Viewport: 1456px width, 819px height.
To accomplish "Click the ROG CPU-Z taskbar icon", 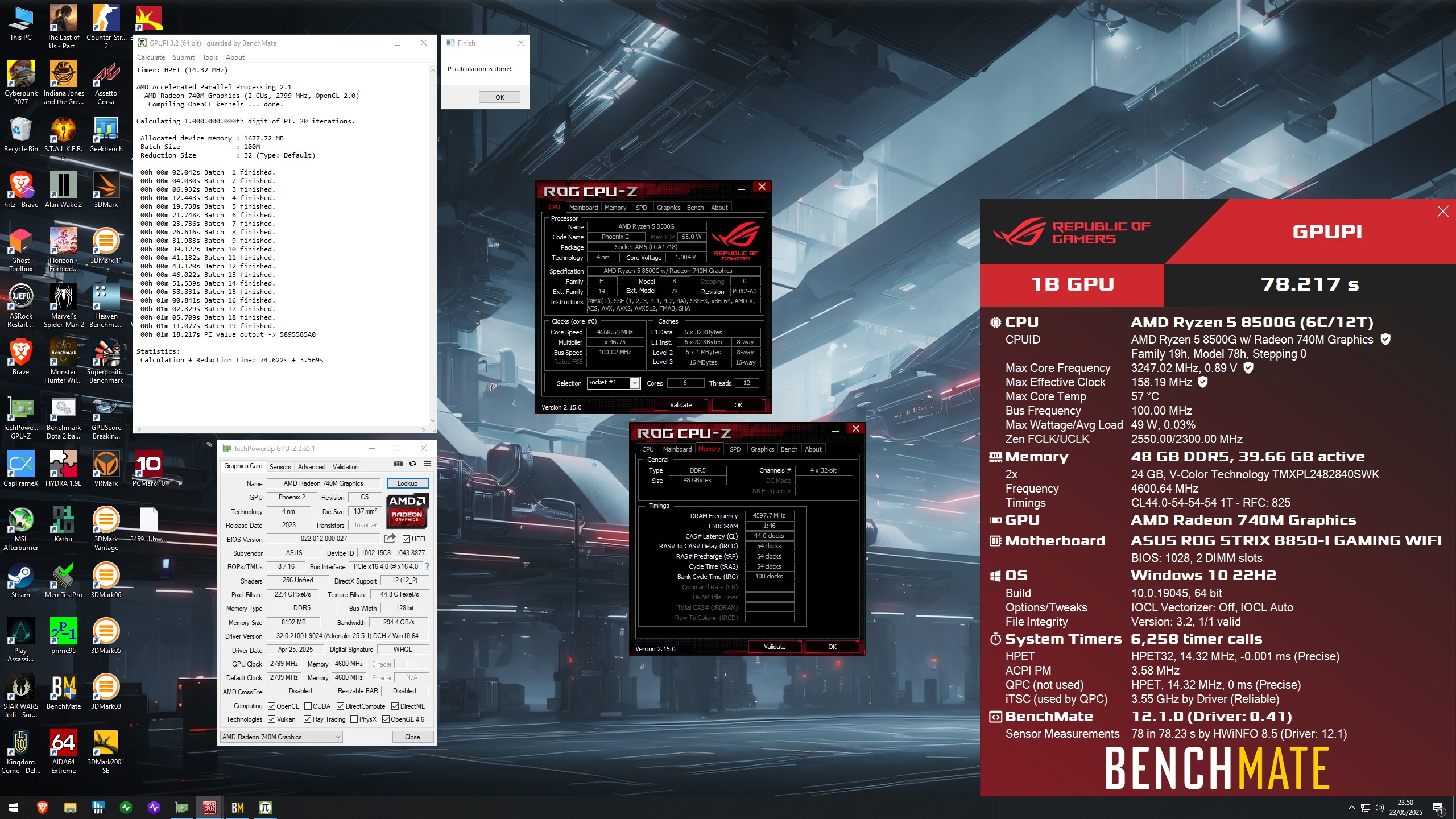I will [209, 808].
